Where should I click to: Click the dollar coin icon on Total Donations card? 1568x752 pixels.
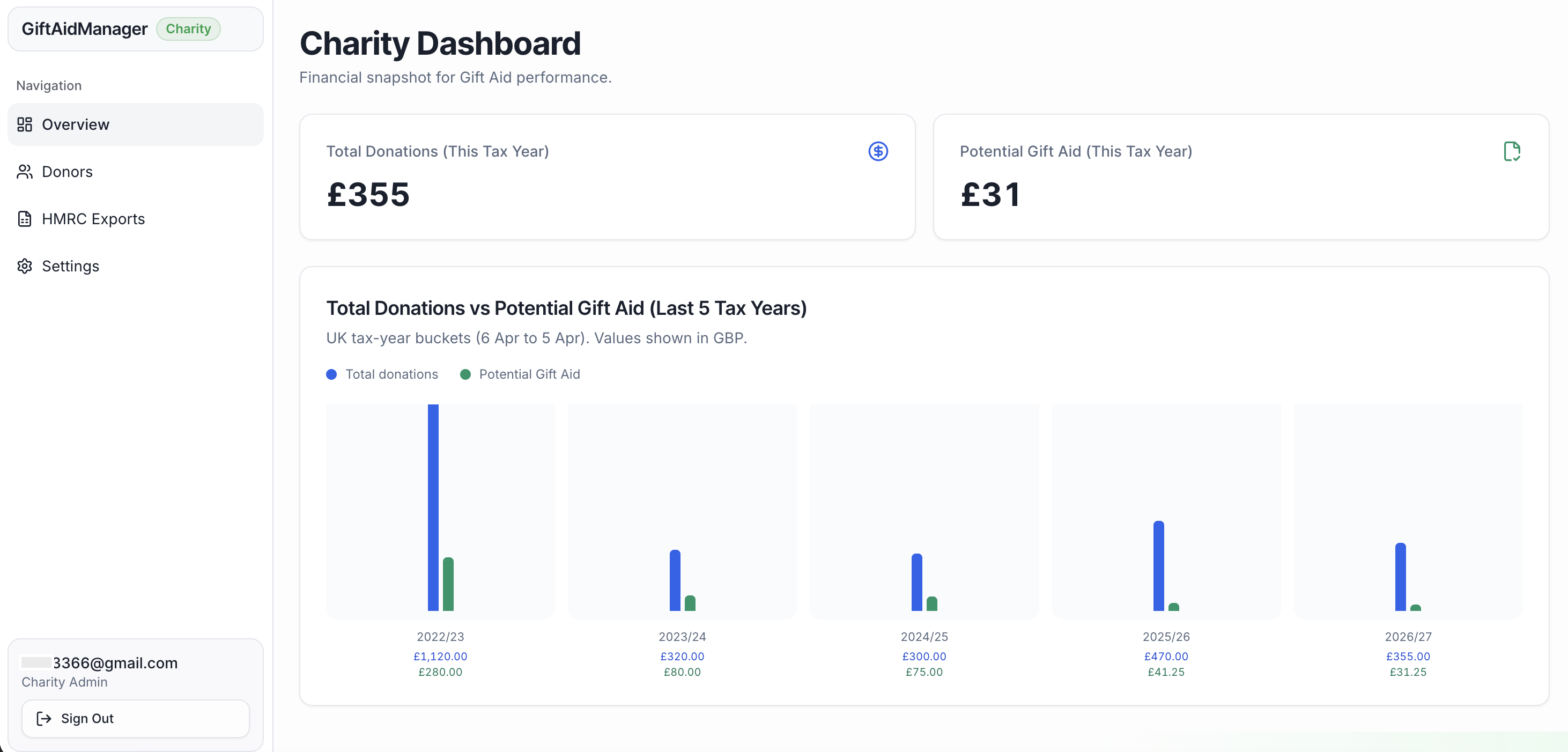[878, 151]
